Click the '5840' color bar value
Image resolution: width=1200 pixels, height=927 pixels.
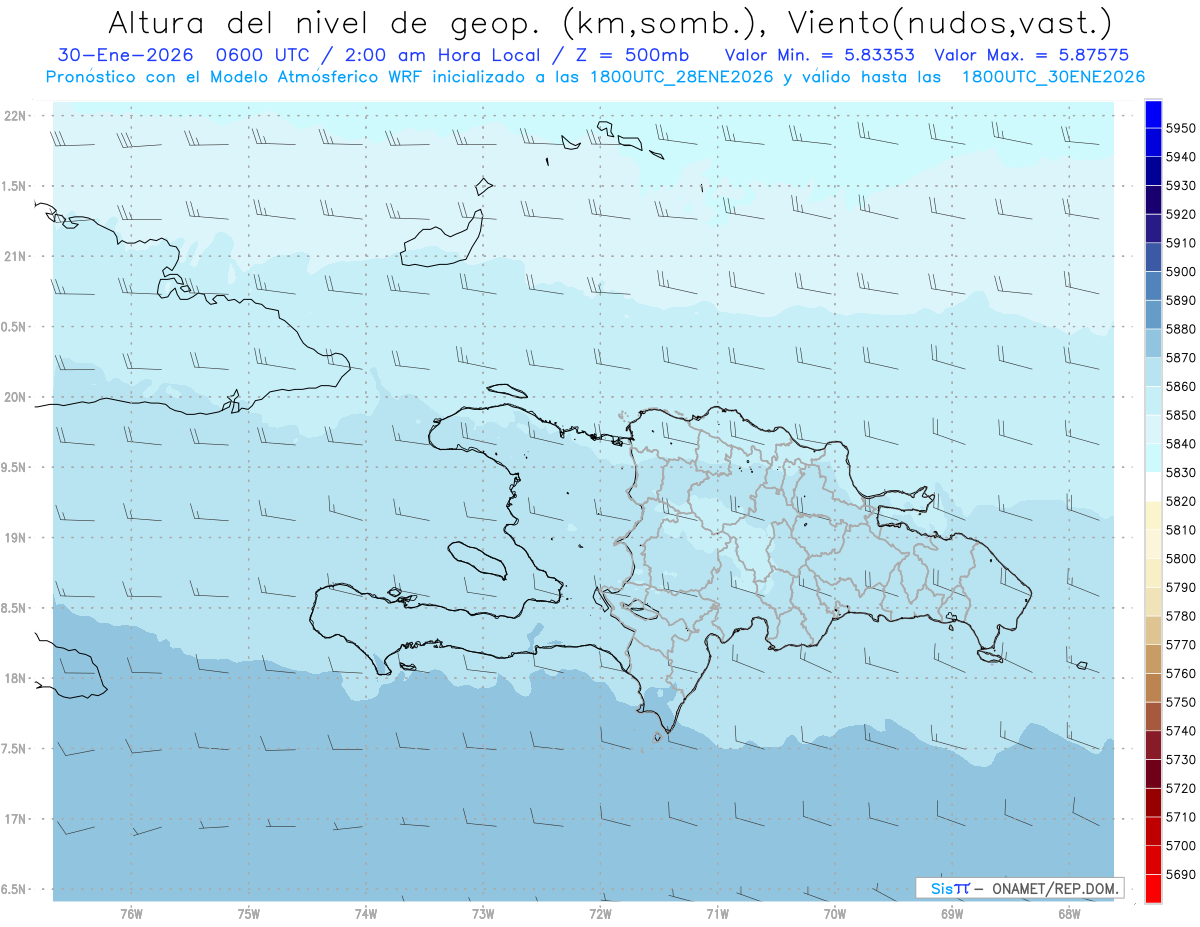(x=1180, y=444)
